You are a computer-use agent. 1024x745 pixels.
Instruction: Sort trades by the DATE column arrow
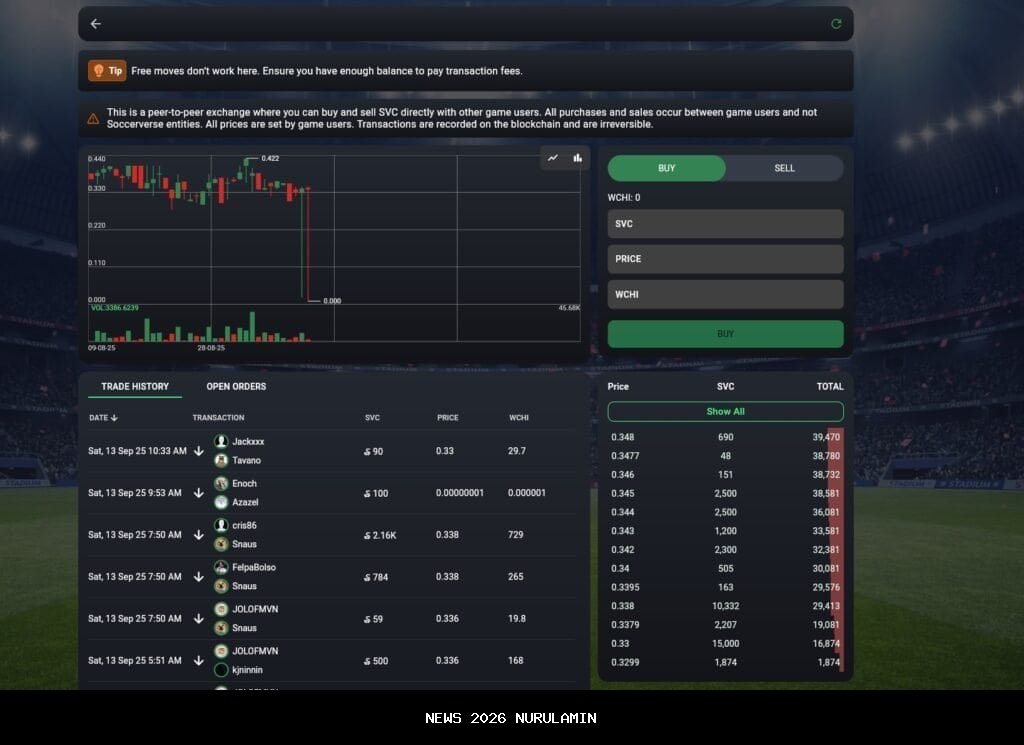tap(114, 418)
